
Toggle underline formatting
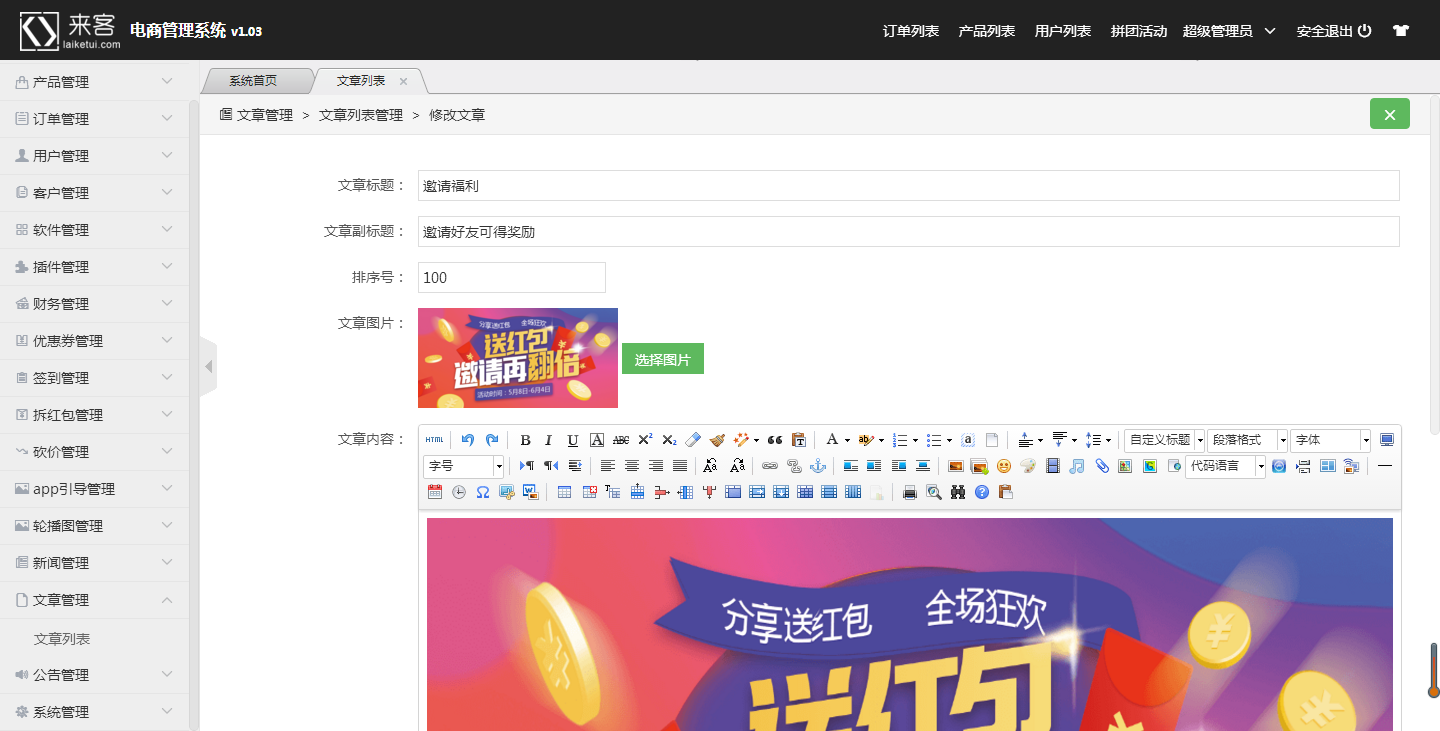click(573, 440)
